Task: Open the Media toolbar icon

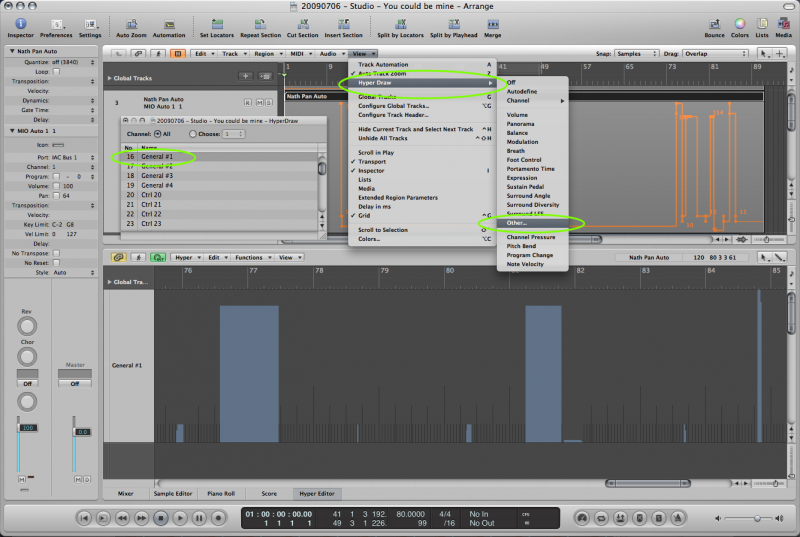Action: pyautogui.click(x=783, y=24)
